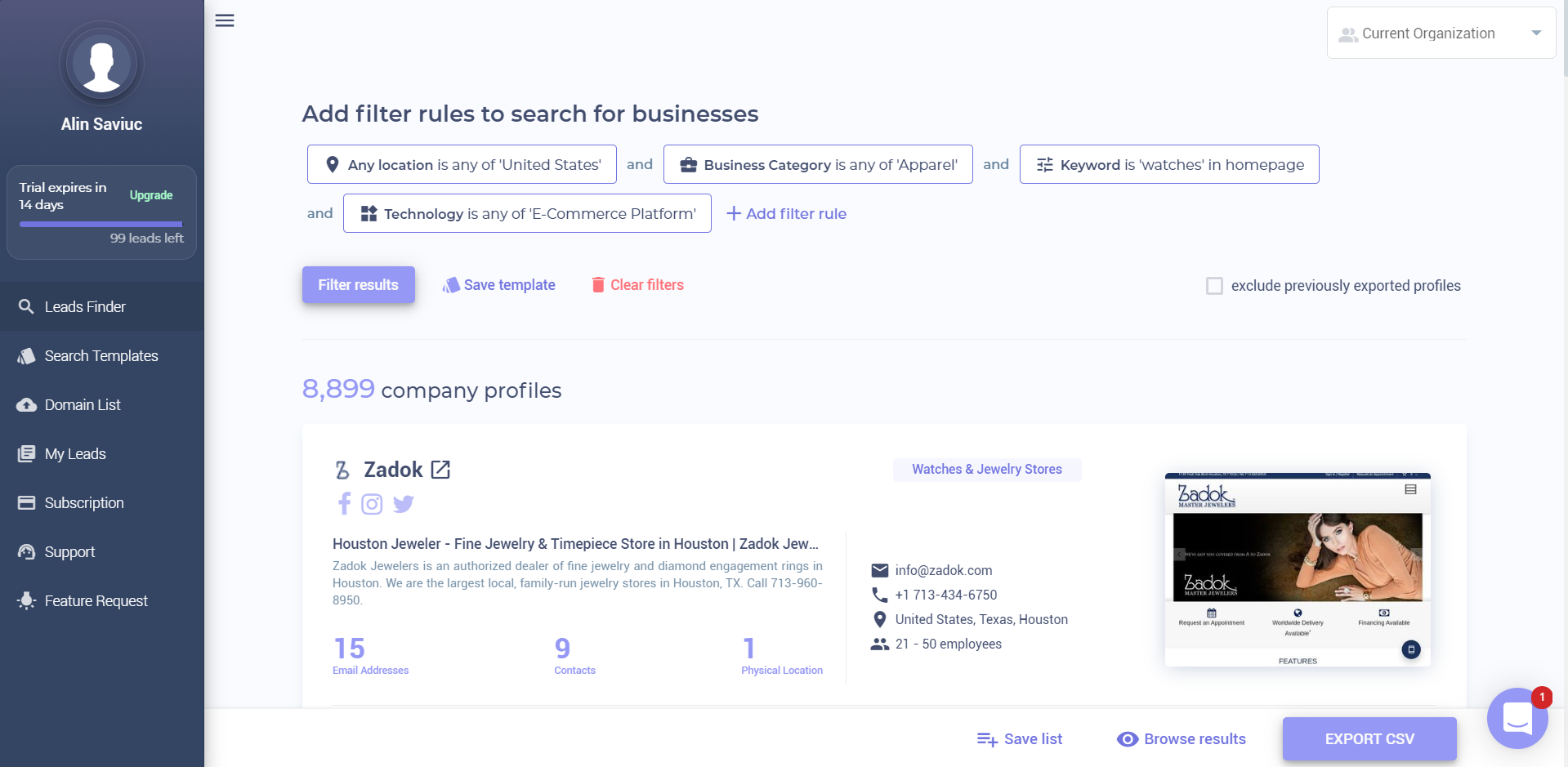Click the trial leads progress bar
This screenshot has width=1568, height=767.
point(101,224)
